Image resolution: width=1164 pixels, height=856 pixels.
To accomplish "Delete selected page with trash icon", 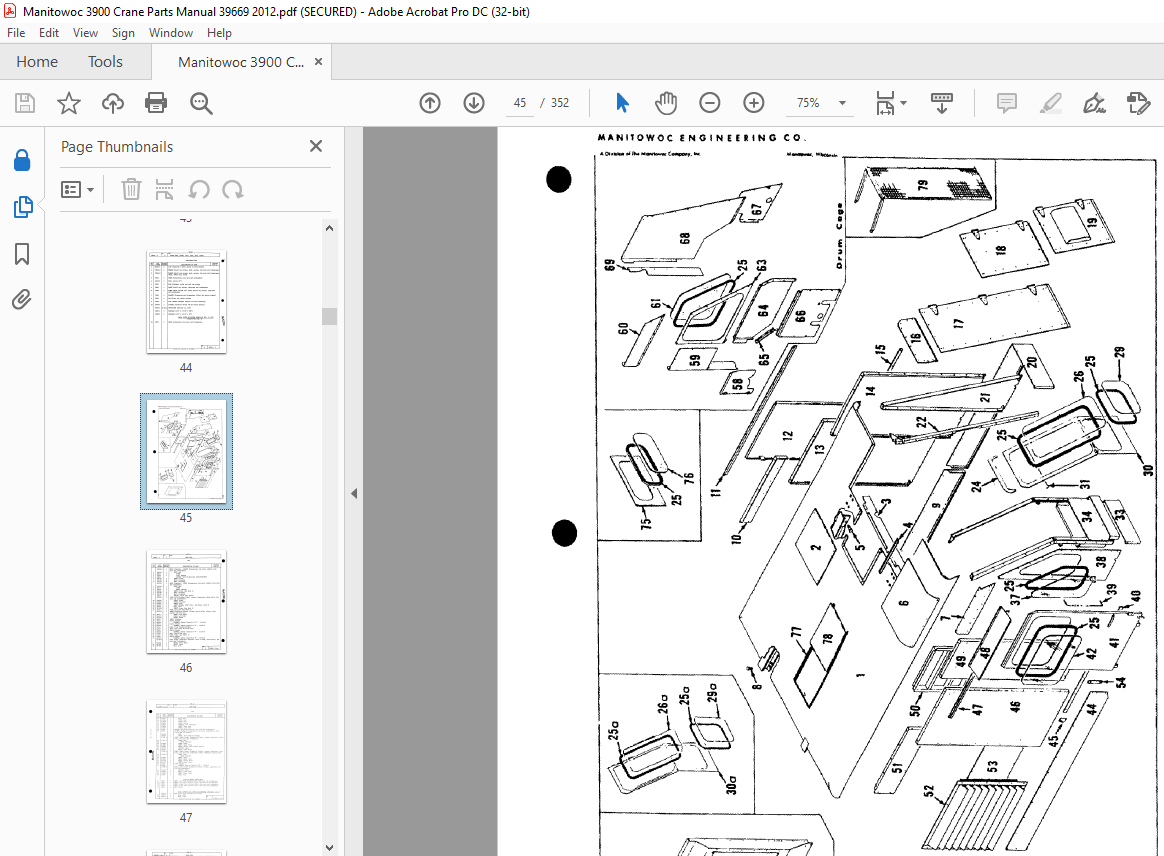I will (131, 189).
